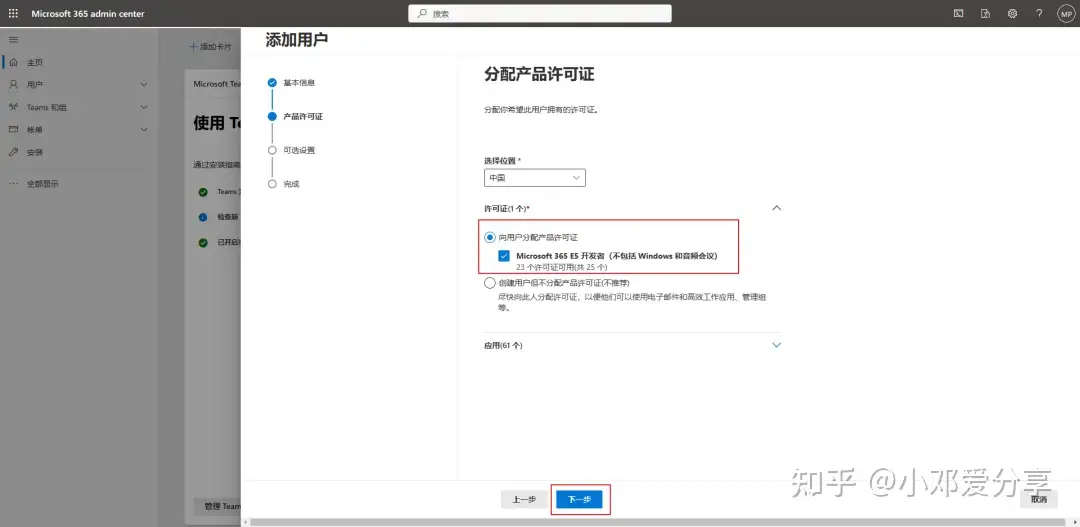1080x527 pixels.
Task: Go to 基本信息 wizard step
Action: 300,83
